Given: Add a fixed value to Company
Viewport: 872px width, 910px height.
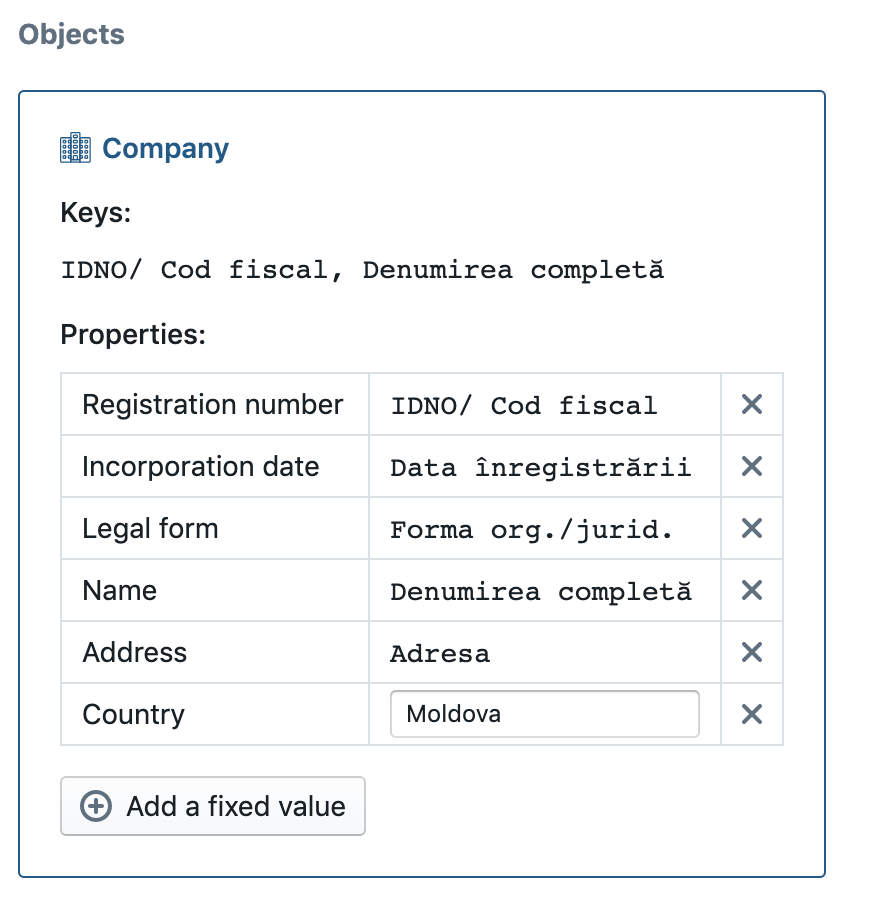Looking at the screenshot, I should pyautogui.click(x=213, y=806).
